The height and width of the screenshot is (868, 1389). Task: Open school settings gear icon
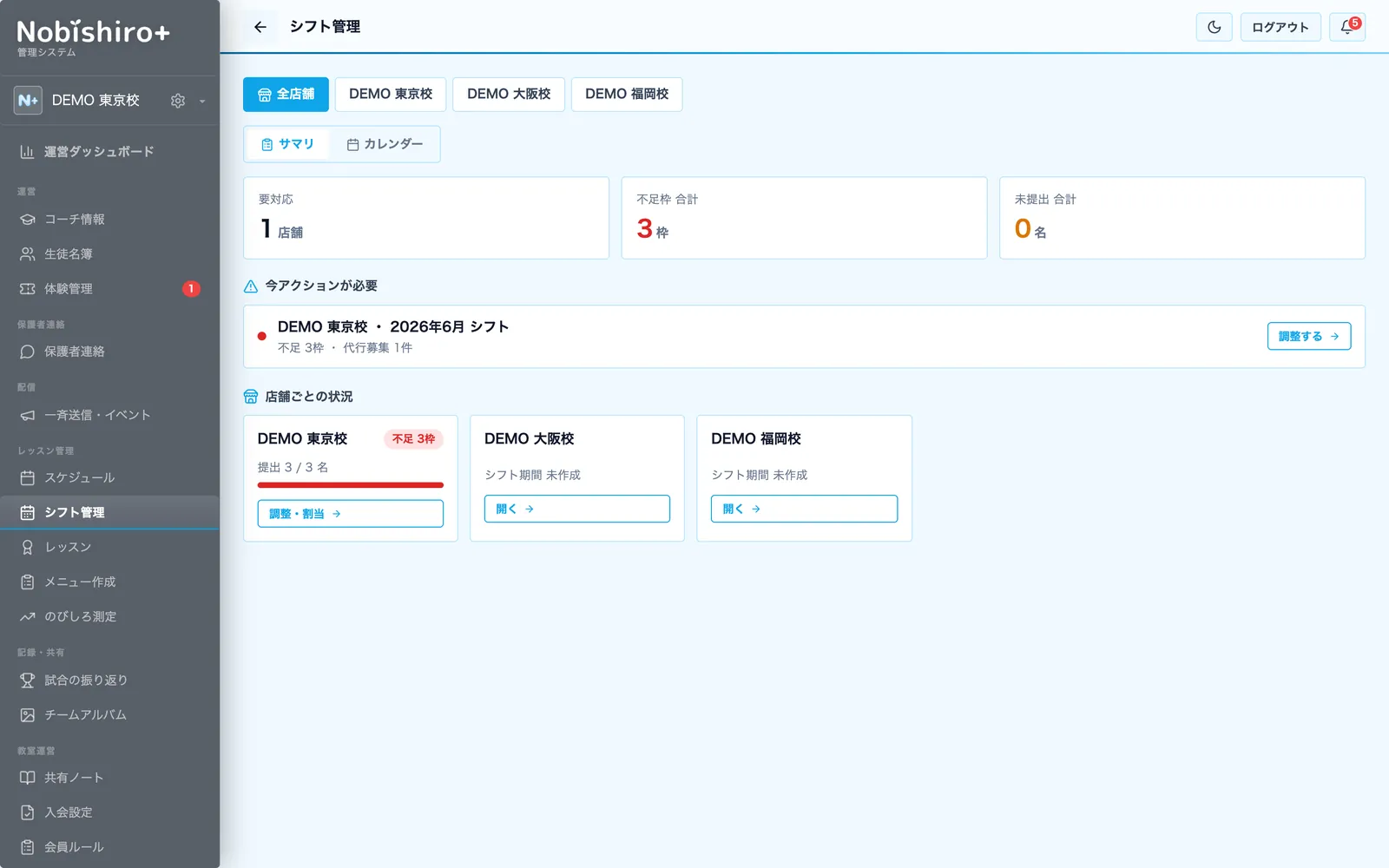(178, 101)
